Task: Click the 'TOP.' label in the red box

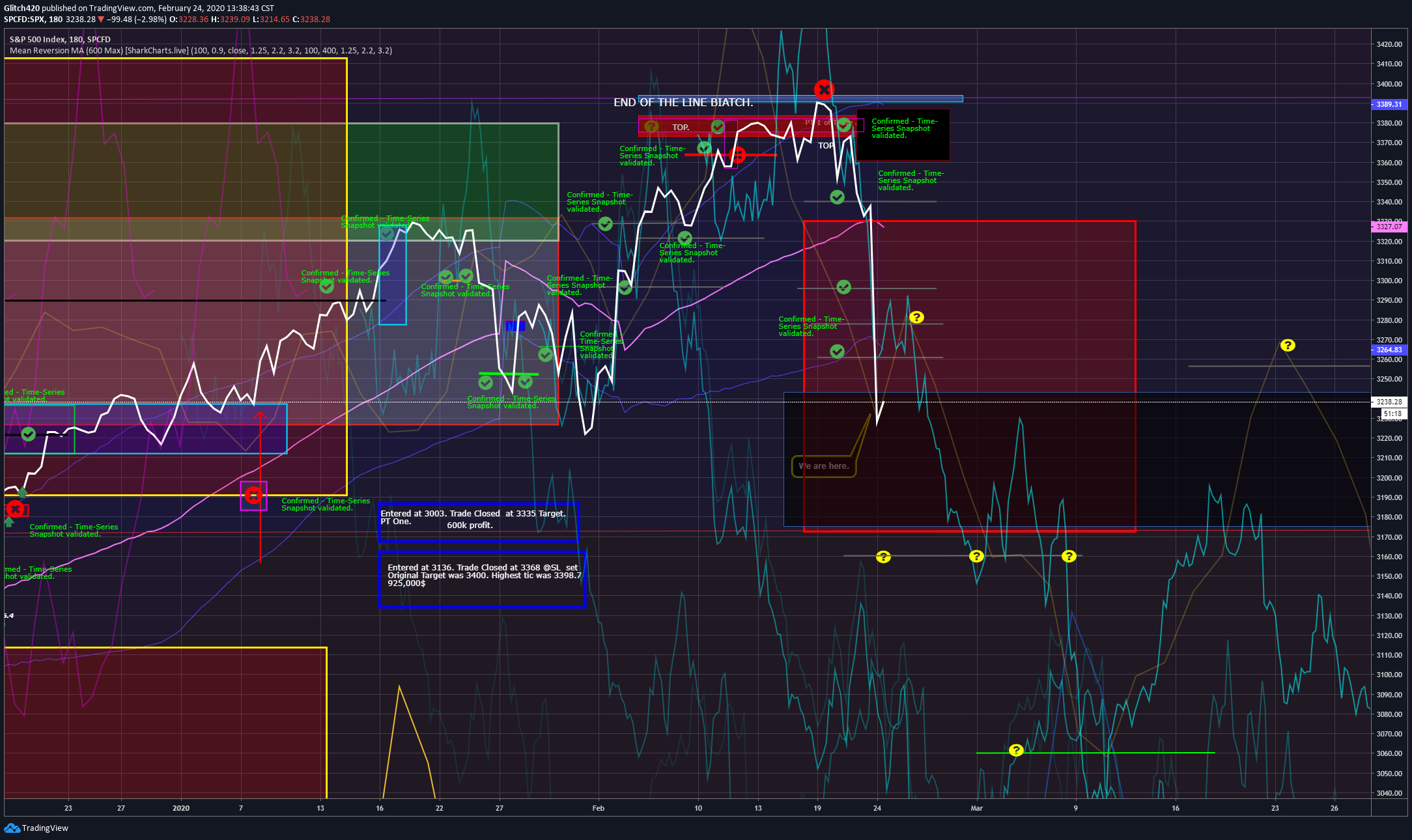Action: tap(681, 128)
